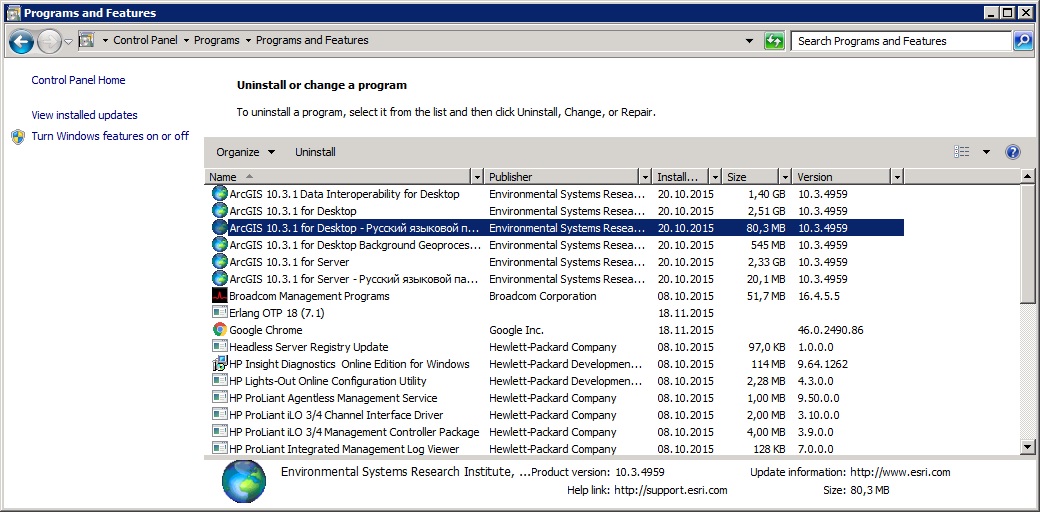Click the Uninstall button
The height and width of the screenshot is (512, 1040).
tap(315, 152)
